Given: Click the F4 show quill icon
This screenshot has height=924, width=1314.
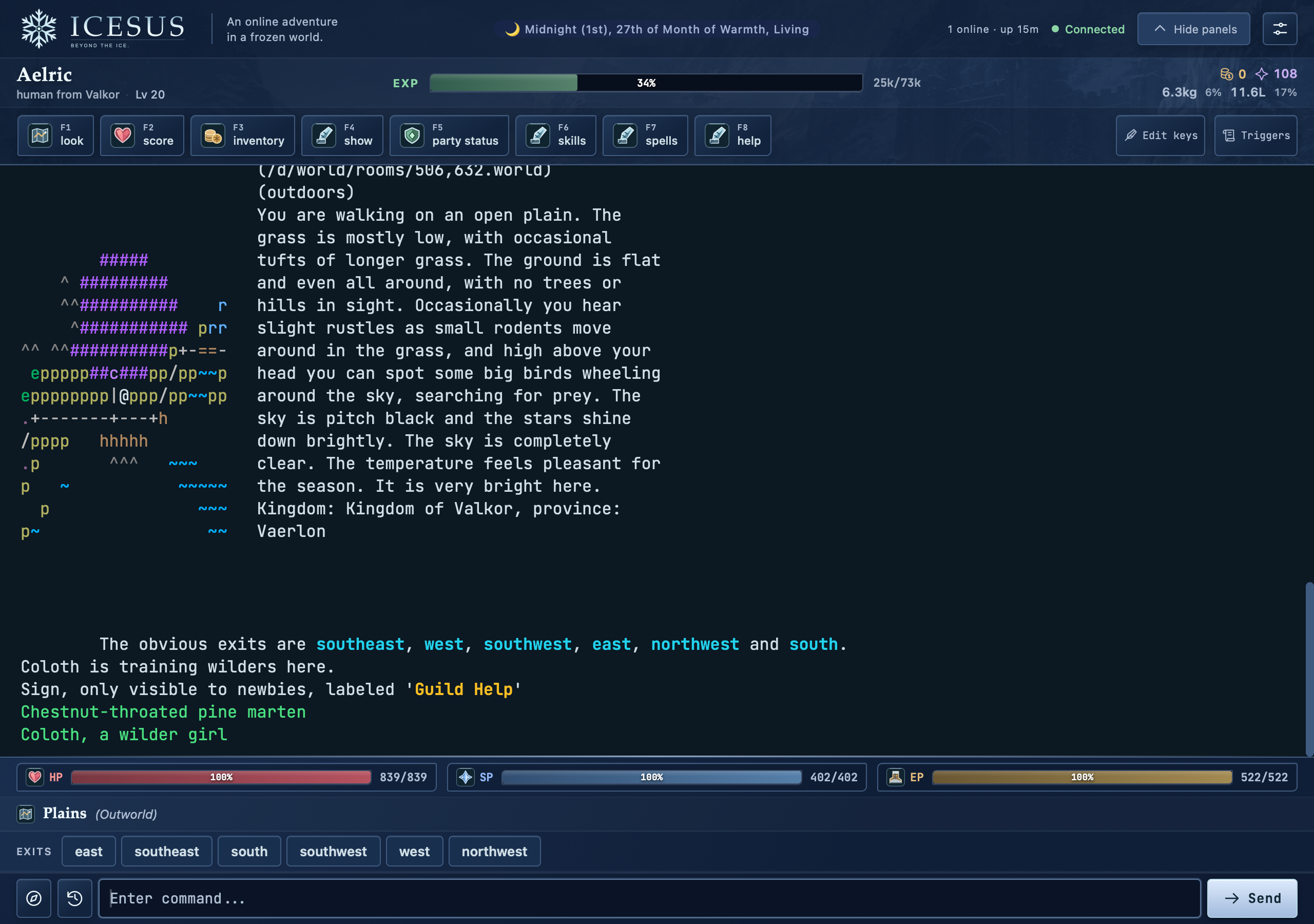Looking at the screenshot, I should 324,136.
